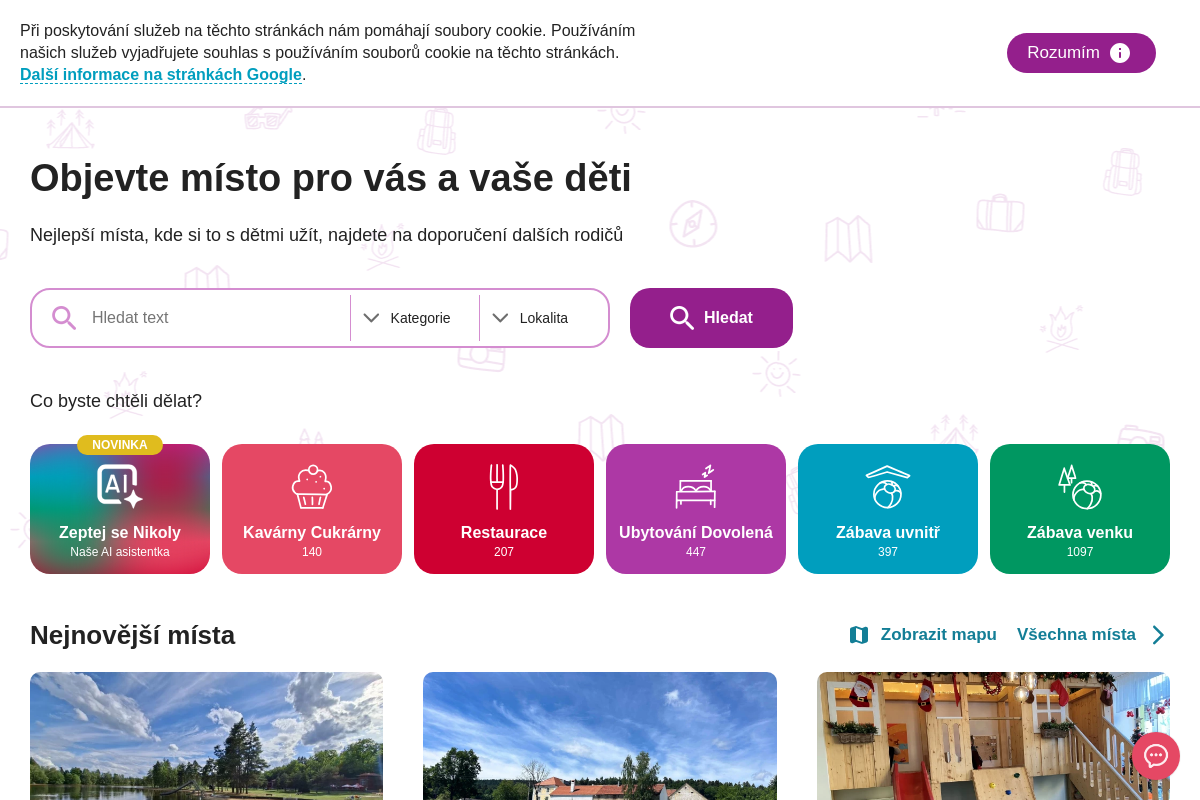This screenshot has width=1200, height=800.
Task: Click the magnifier icon in the search field
Action: coord(64,318)
